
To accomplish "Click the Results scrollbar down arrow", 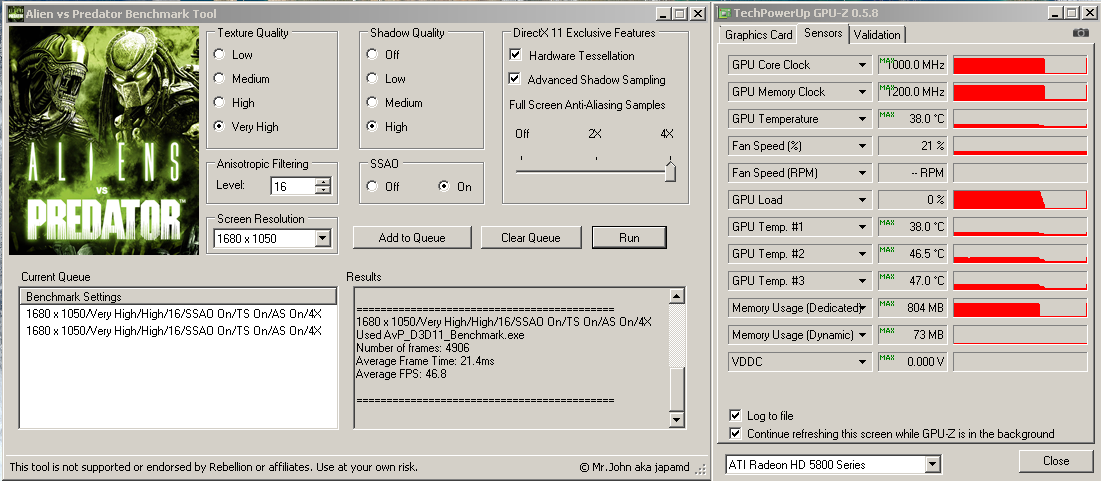I will point(676,419).
